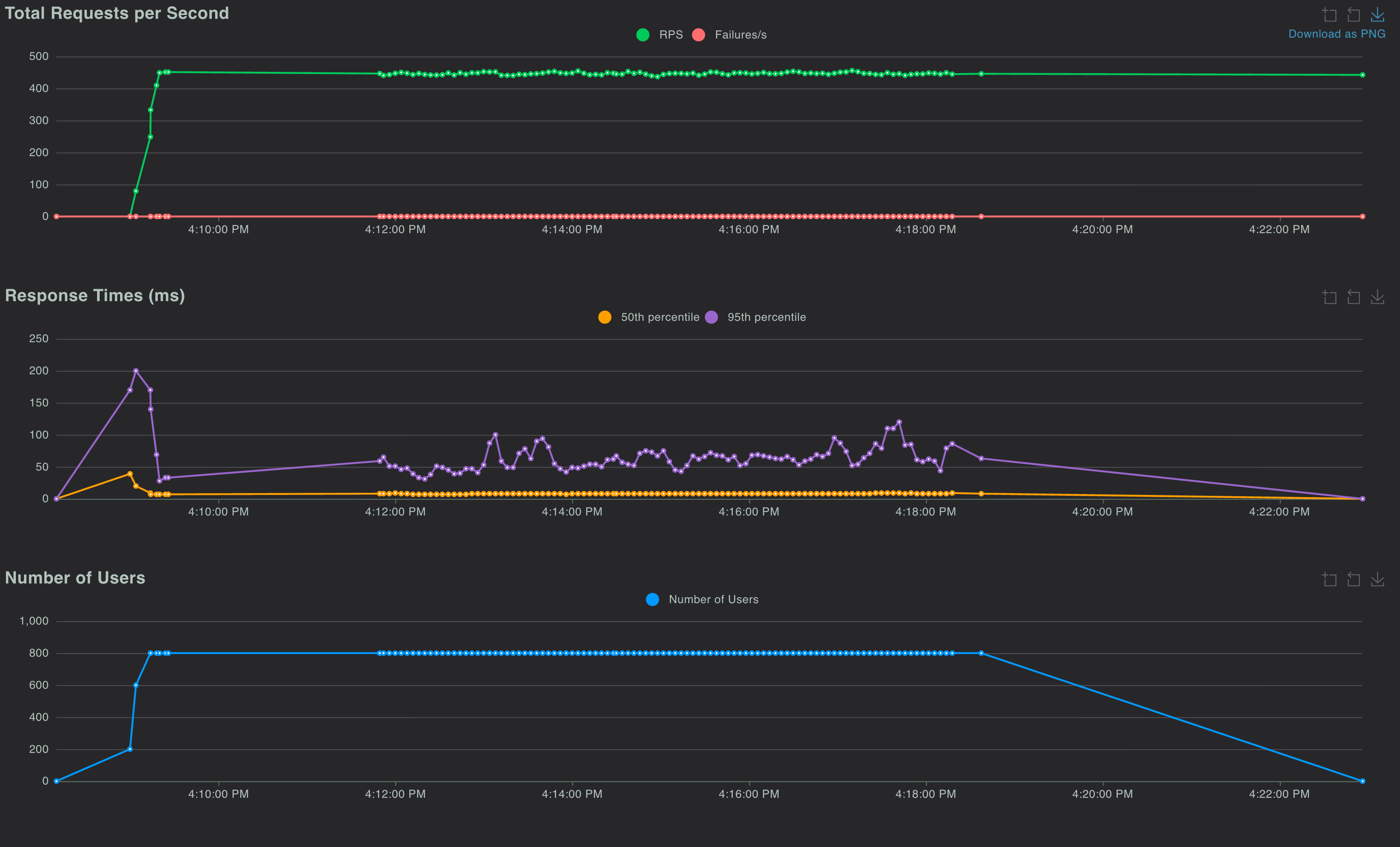Click the 4:20:00 PM label under Response Times chart
Image resolution: width=1400 pixels, height=847 pixels.
coord(1103,512)
